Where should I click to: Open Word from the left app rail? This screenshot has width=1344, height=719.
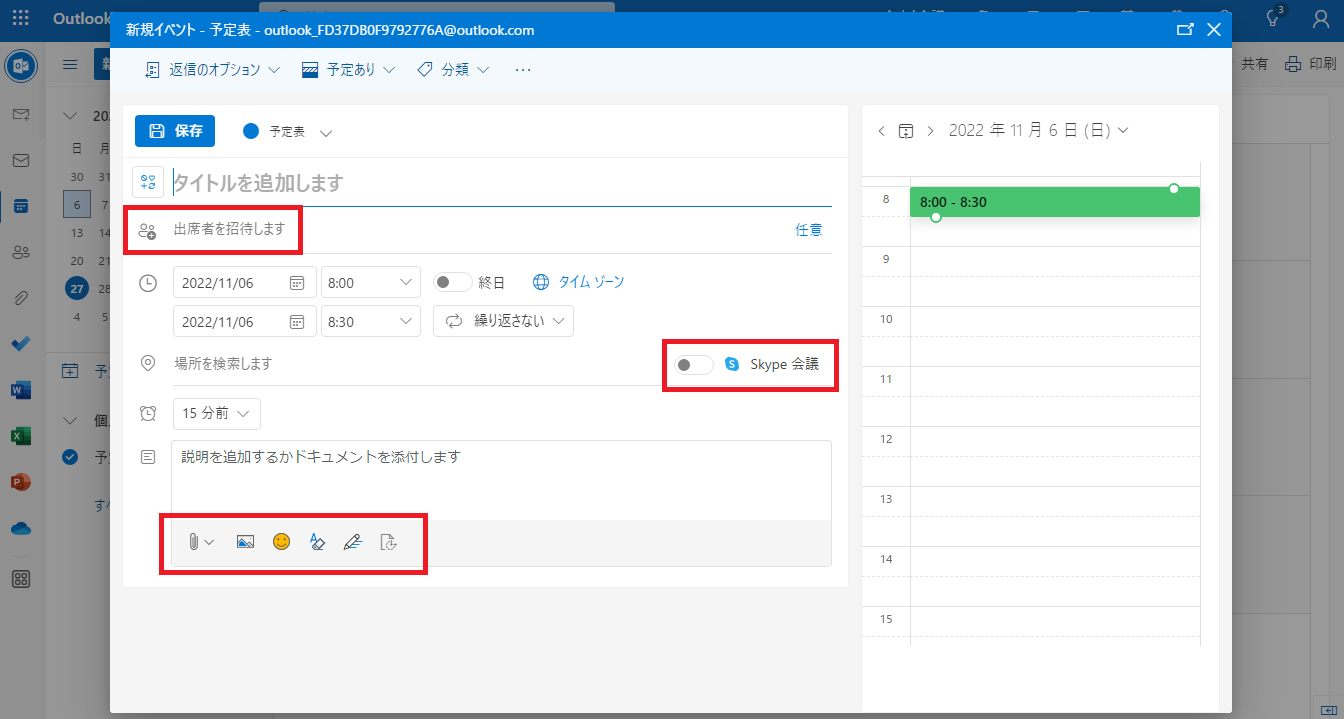(x=21, y=389)
